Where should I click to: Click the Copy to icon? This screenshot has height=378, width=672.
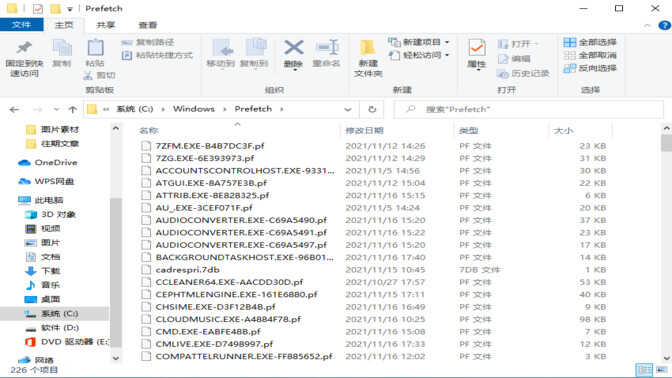(255, 48)
